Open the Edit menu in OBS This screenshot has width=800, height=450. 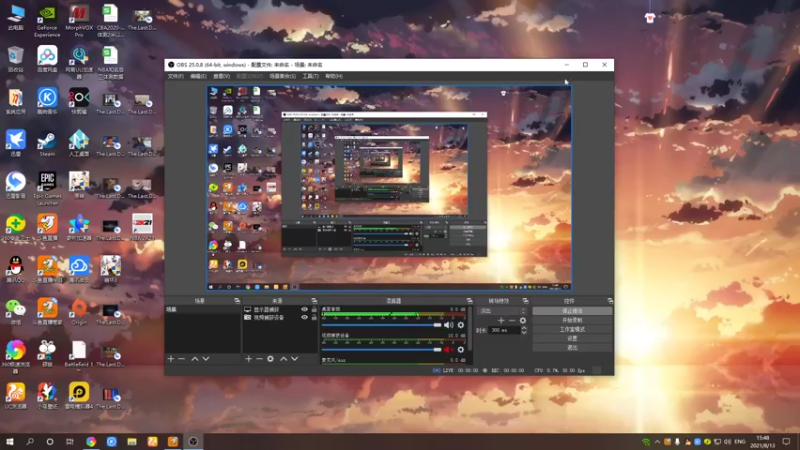point(198,76)
